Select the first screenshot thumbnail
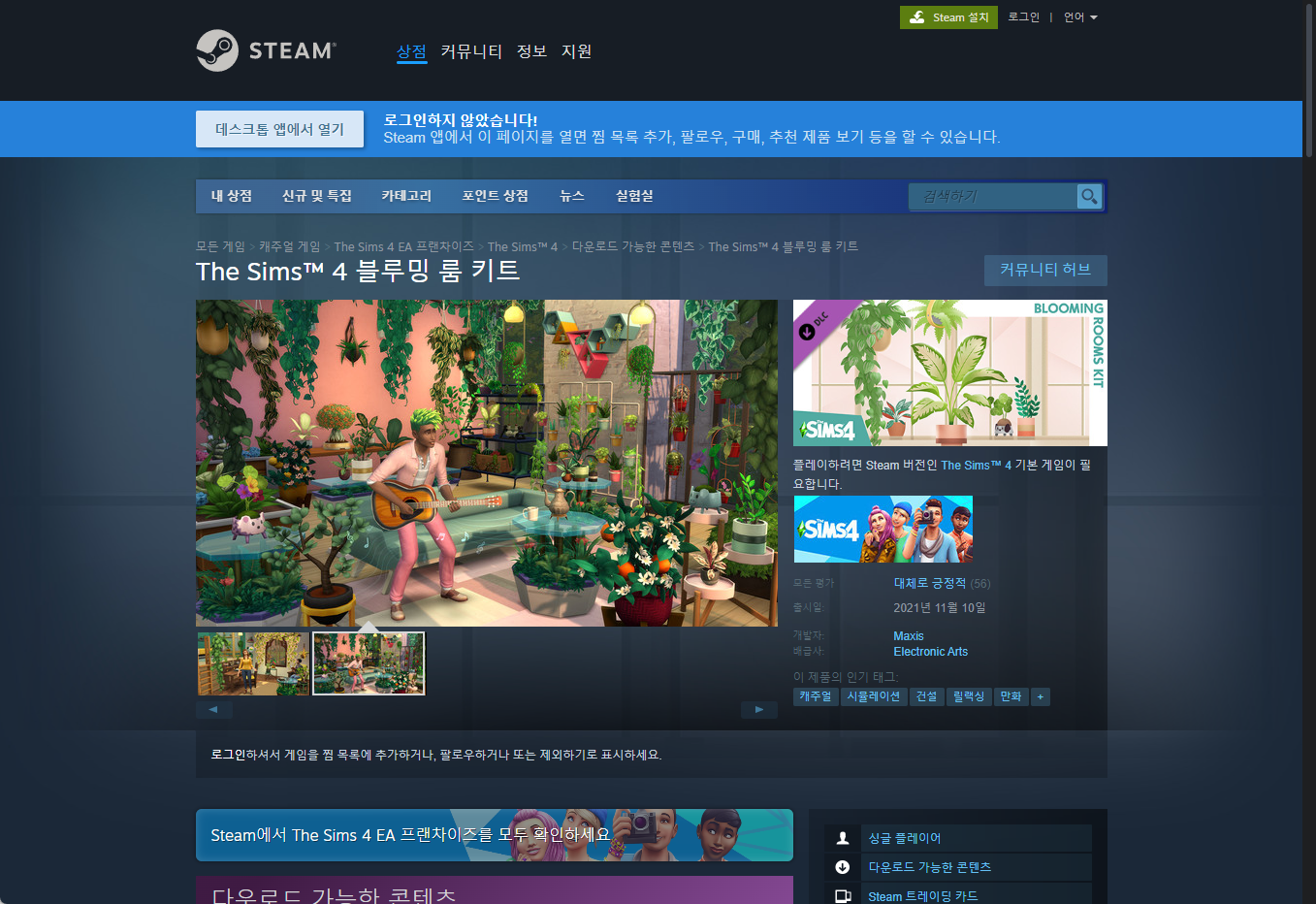The height and width of the screenshot is (904, 1316). tap(253, 663)
